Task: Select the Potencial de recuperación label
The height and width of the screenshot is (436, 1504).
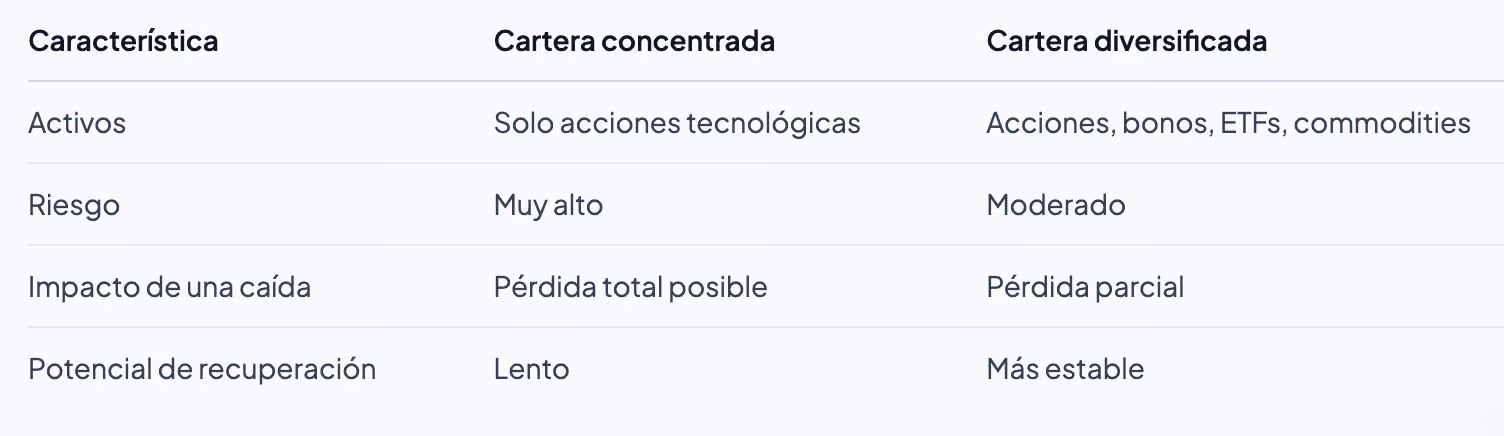Action: click(x=202, y=369)
